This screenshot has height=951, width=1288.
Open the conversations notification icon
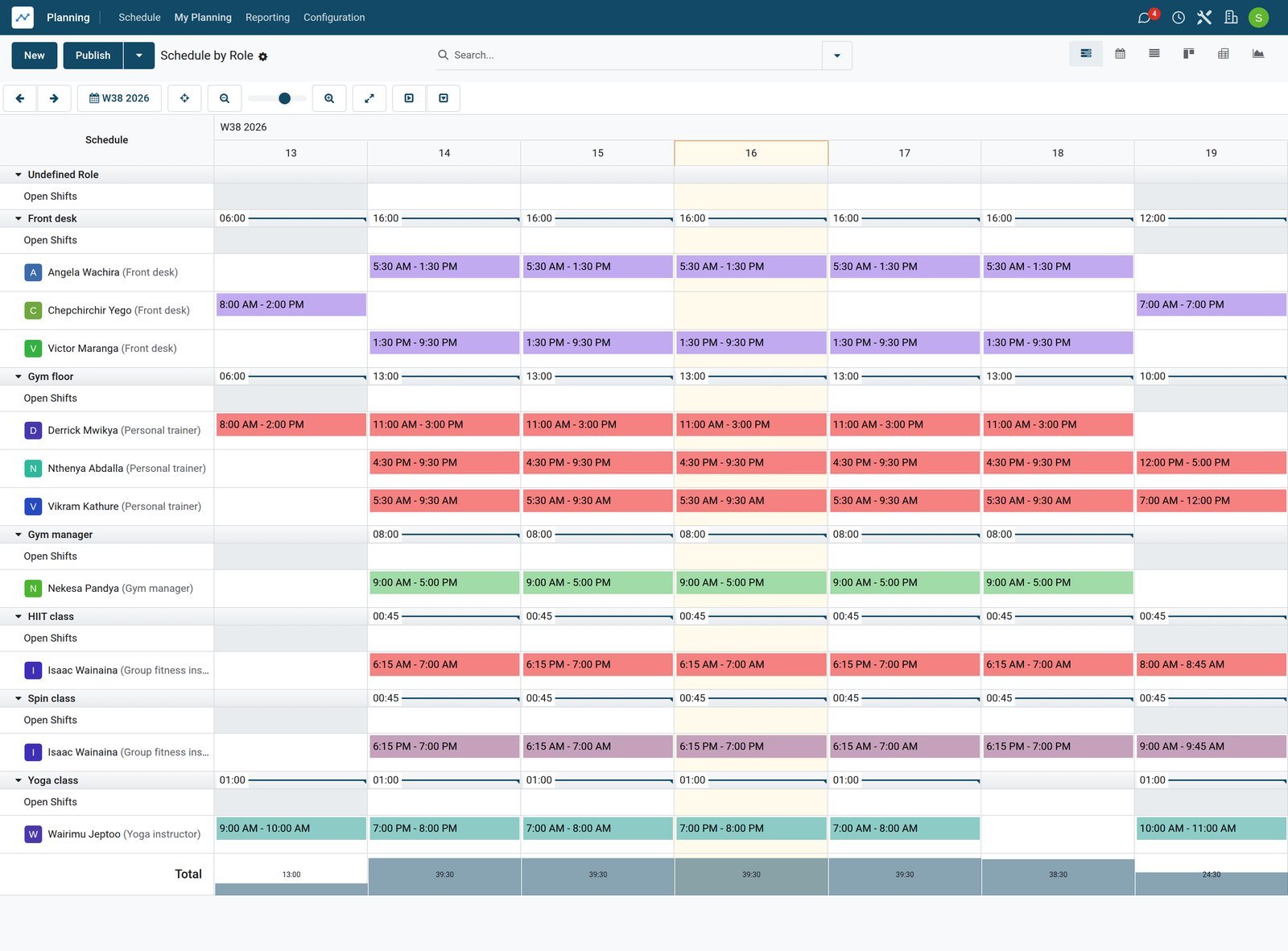1144,18
